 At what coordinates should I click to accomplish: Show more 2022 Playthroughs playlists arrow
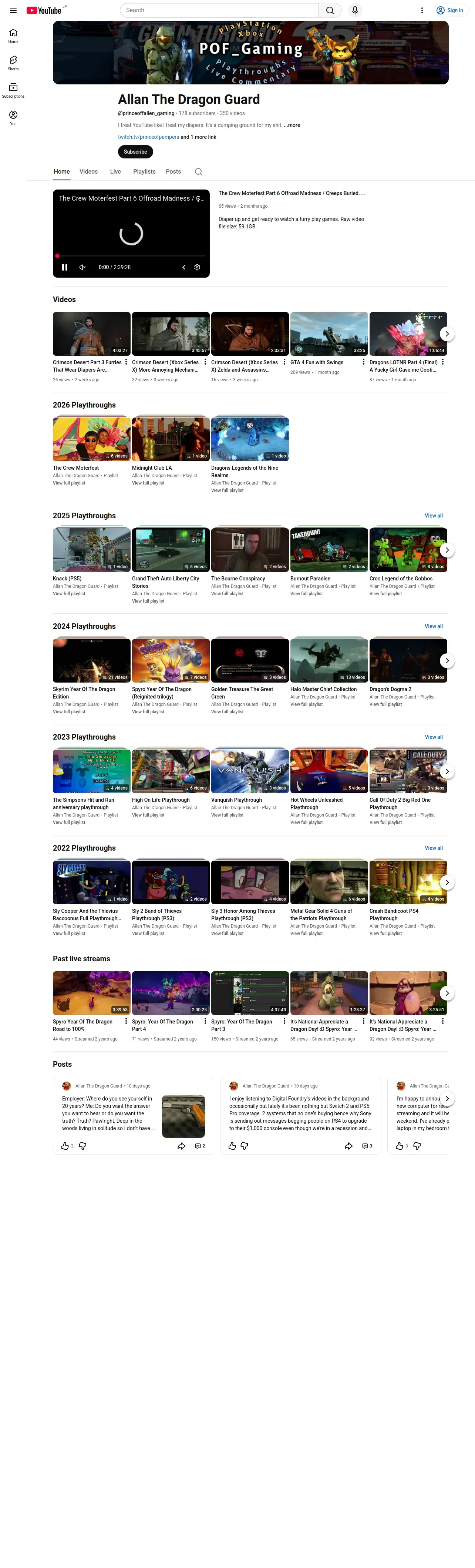coord(447,882)
